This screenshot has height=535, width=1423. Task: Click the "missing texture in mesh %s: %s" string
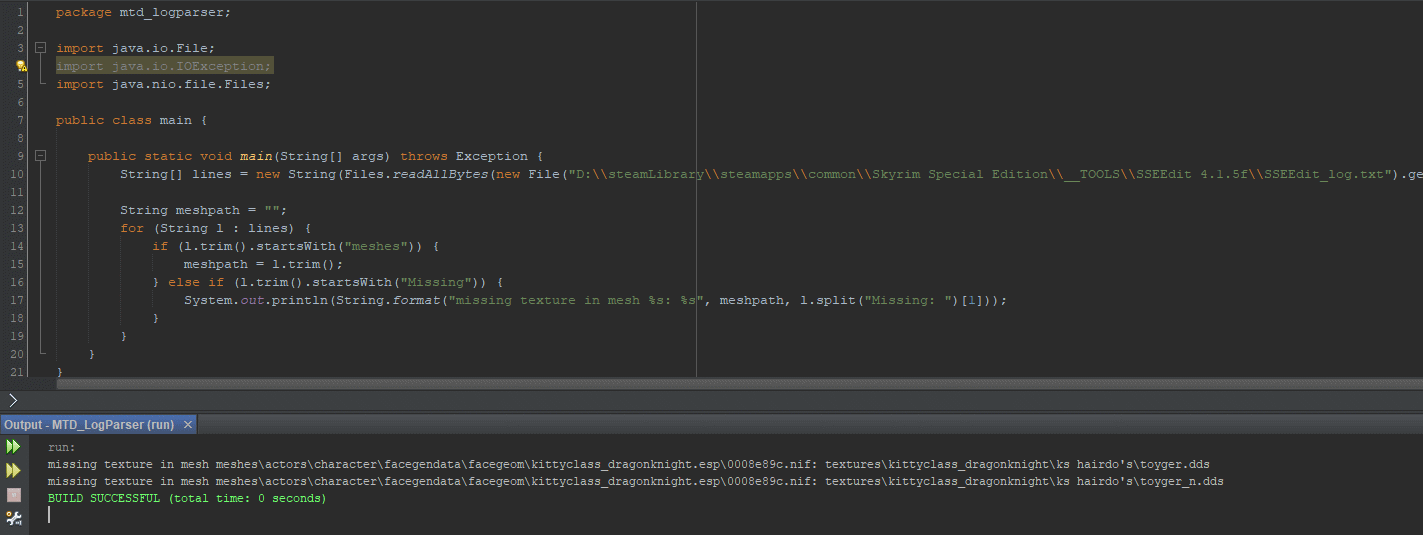[x=576, y=300]
